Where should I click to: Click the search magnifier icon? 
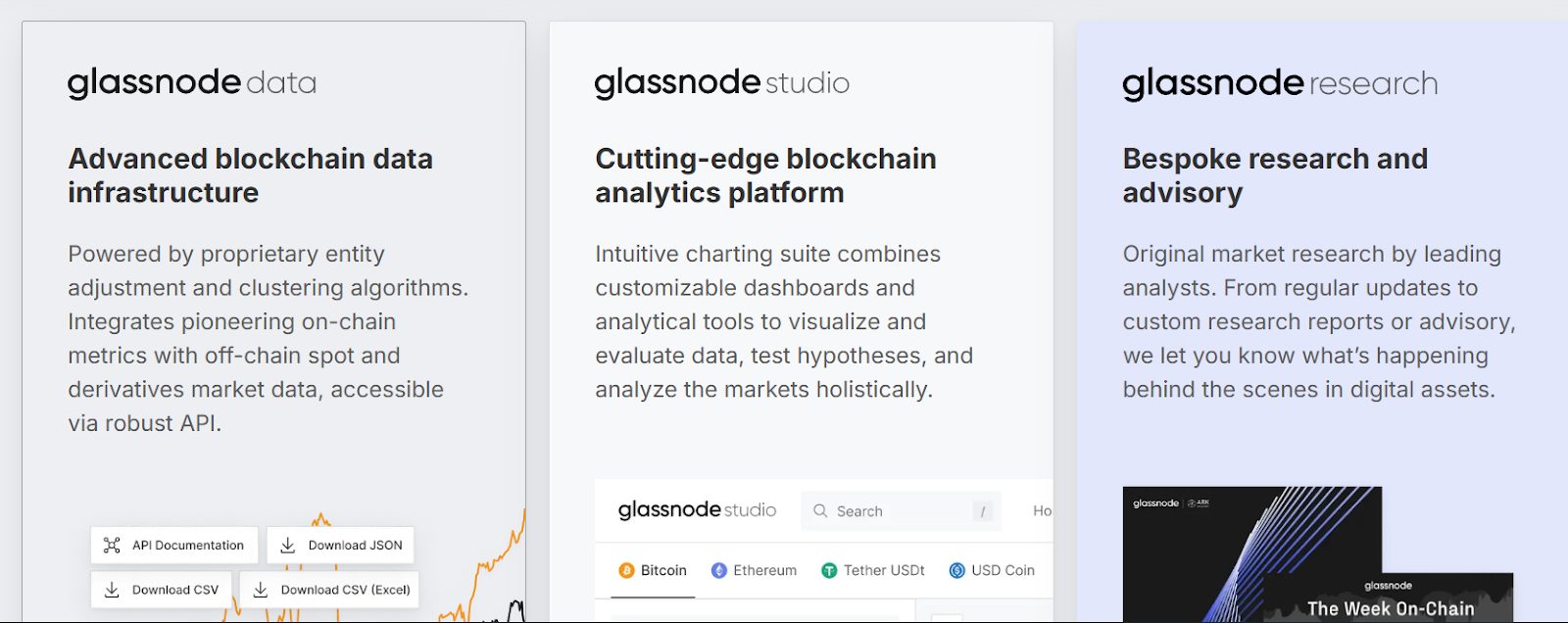820,511
